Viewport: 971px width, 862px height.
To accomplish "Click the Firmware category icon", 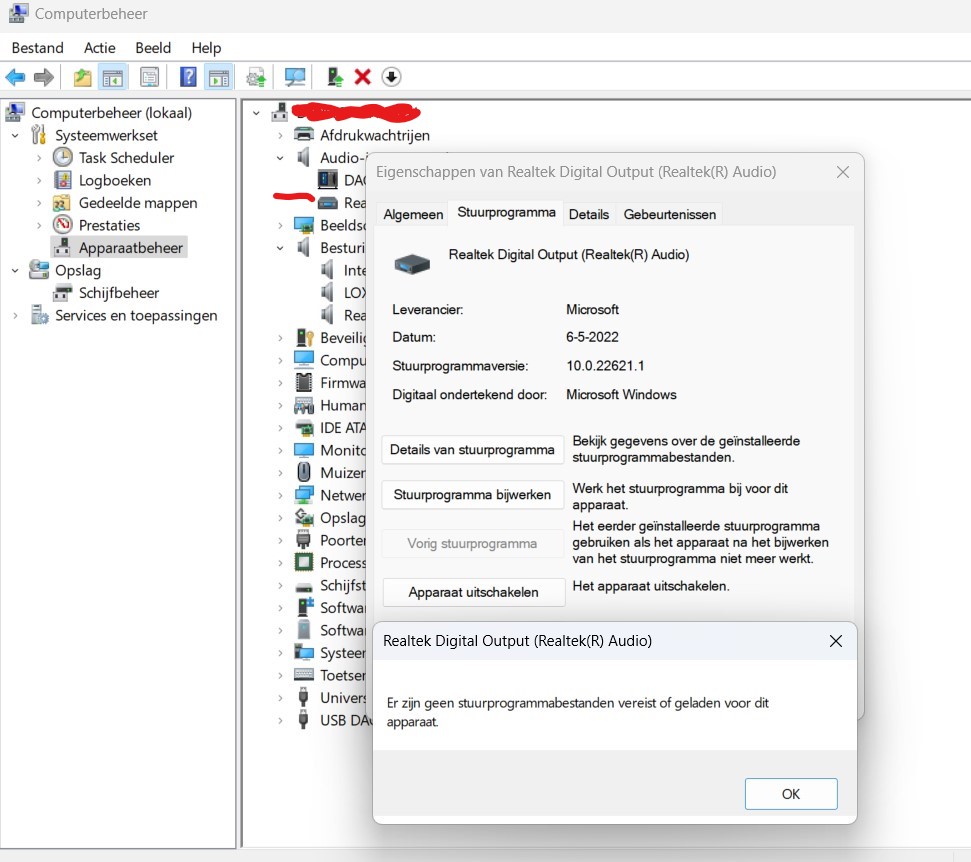I will (303, 382).
